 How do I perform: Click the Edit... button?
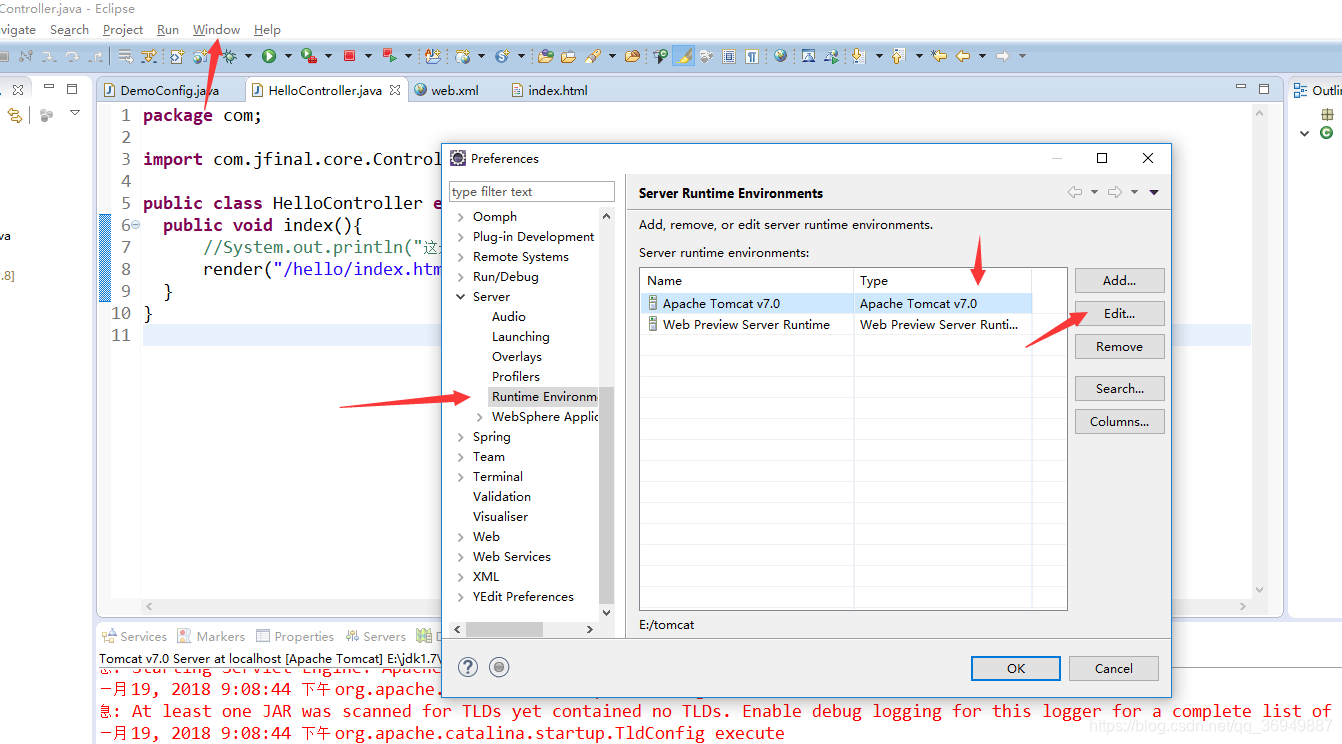1119,313
